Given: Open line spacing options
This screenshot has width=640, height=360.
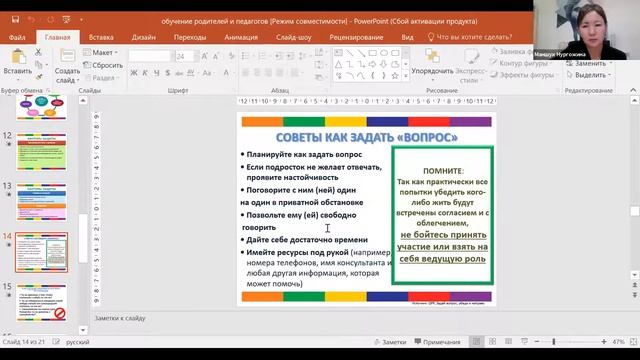Looking at the screenshot, I should click(x=302, y=56).
